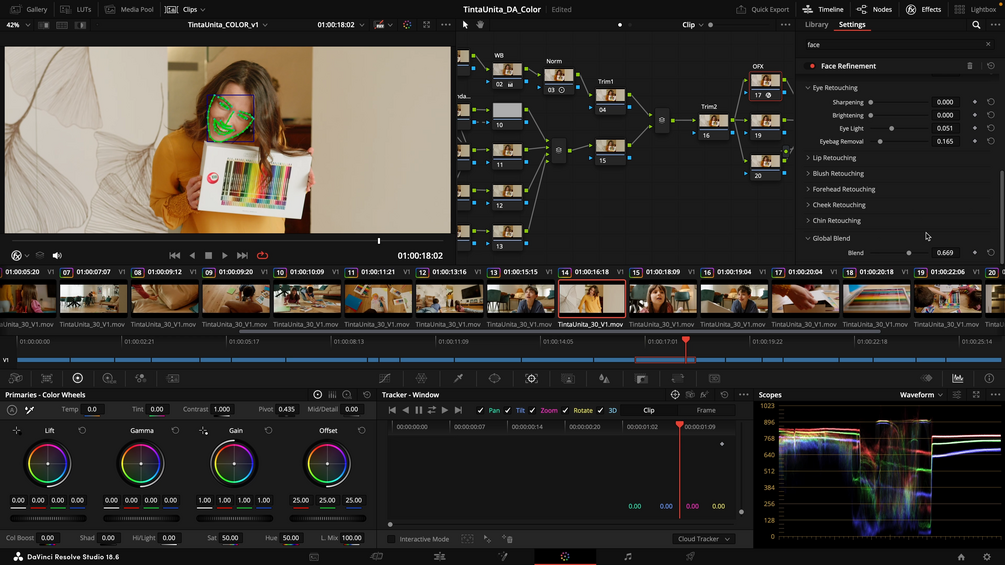Click the Blend value field 0.669
The width and height of the screenshot is (1005, 565).
point(945,253)
